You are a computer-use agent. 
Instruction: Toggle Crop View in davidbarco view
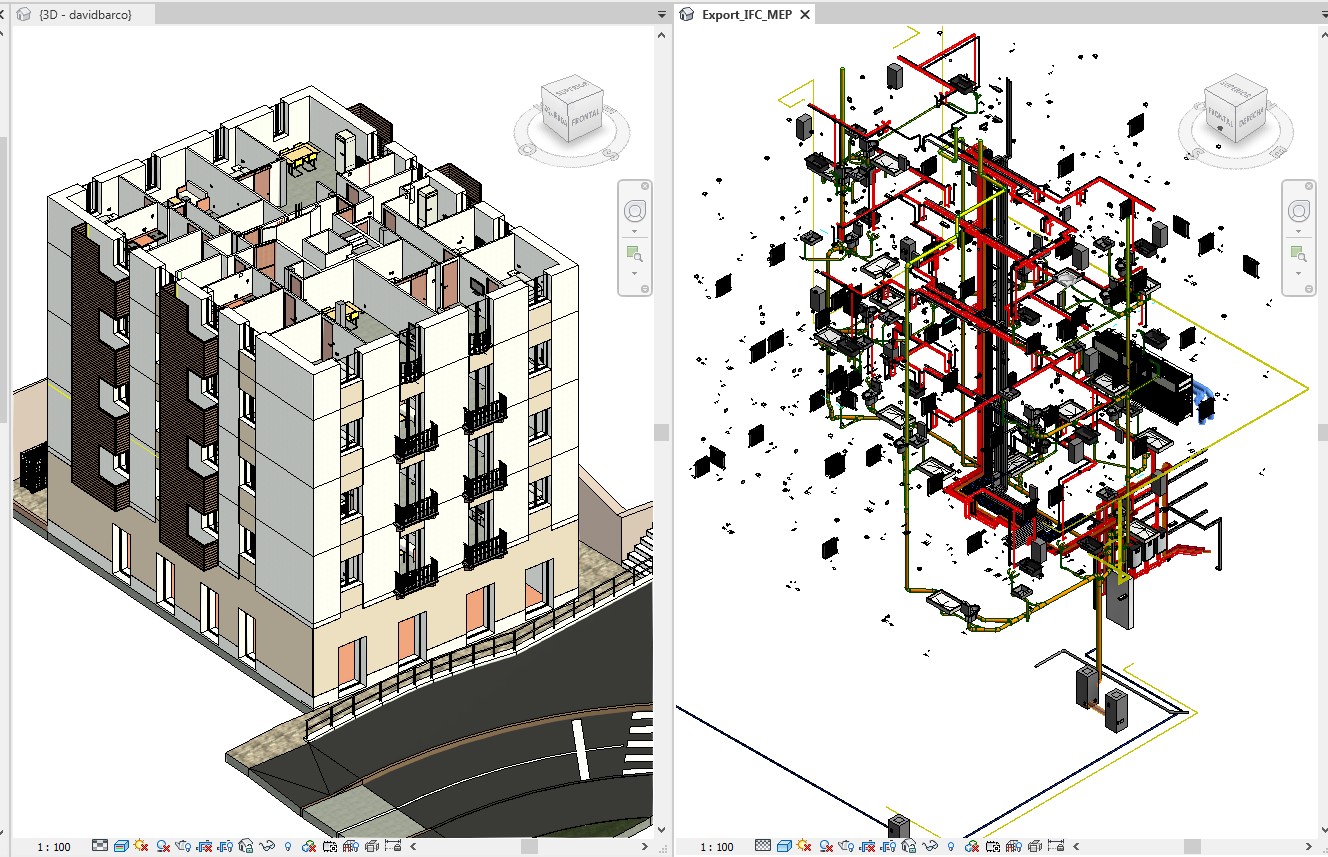pyautogui.click(x=204, y=846)
